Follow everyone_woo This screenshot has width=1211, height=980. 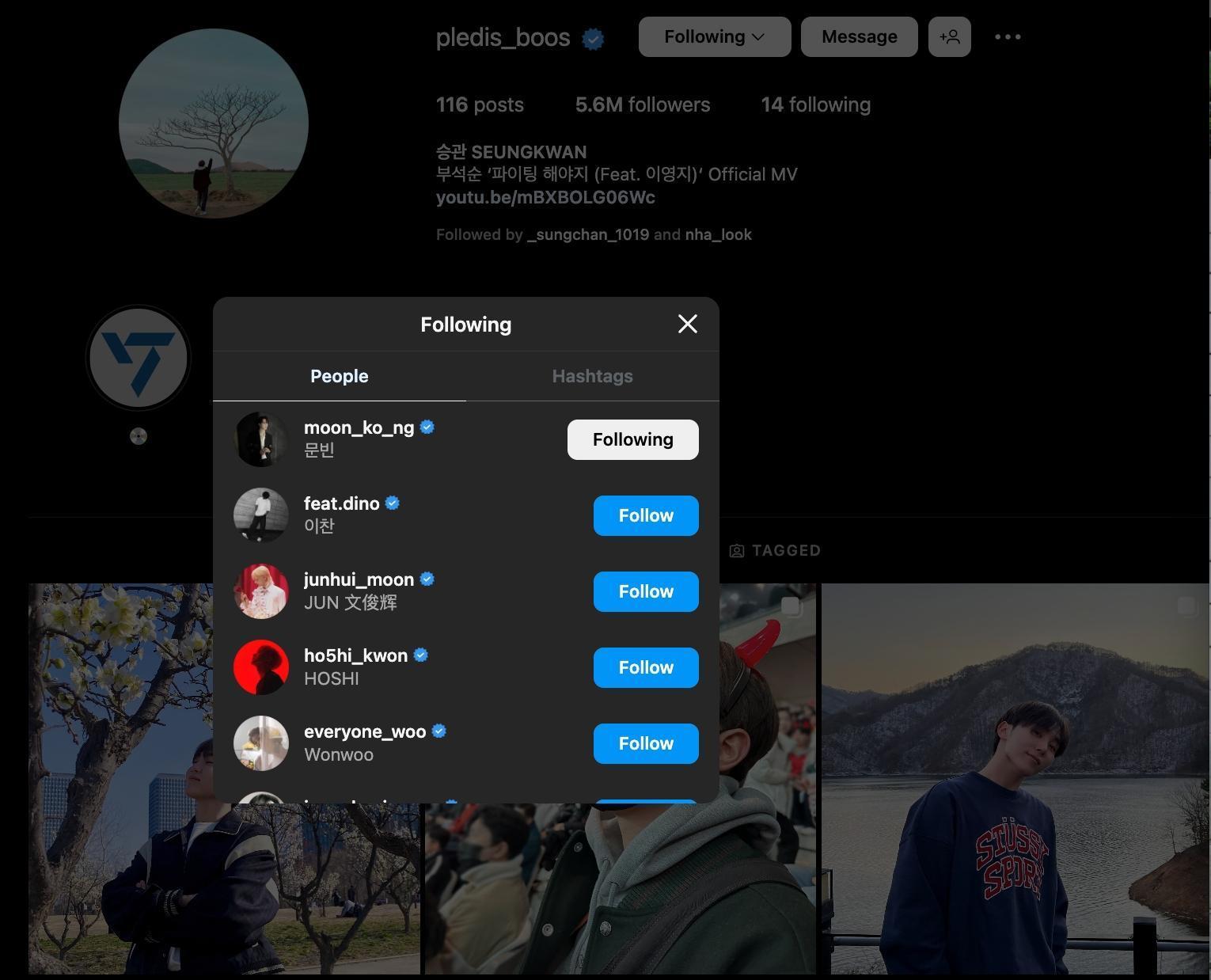646,743
